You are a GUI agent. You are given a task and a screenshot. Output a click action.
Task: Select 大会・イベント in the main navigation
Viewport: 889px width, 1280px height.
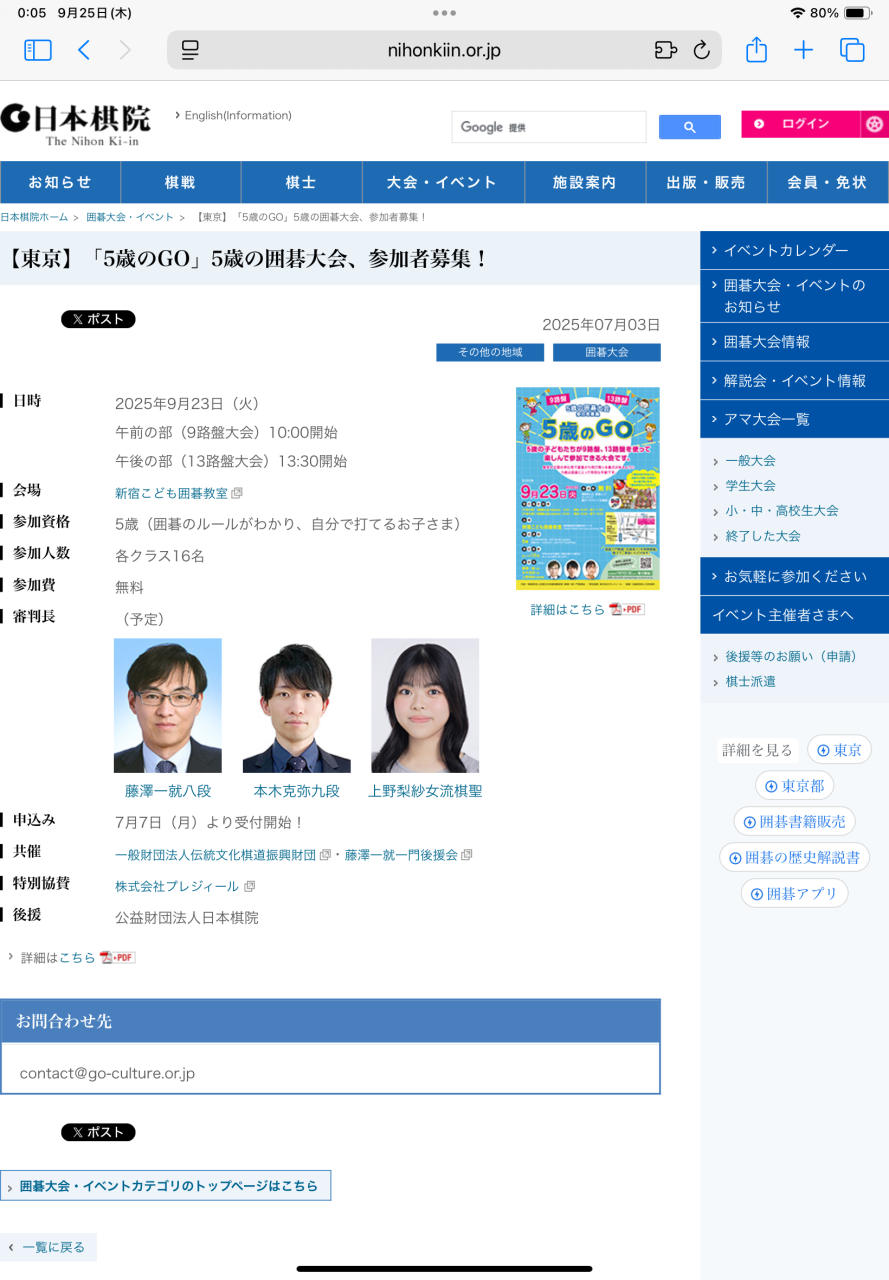coord(442,182)
